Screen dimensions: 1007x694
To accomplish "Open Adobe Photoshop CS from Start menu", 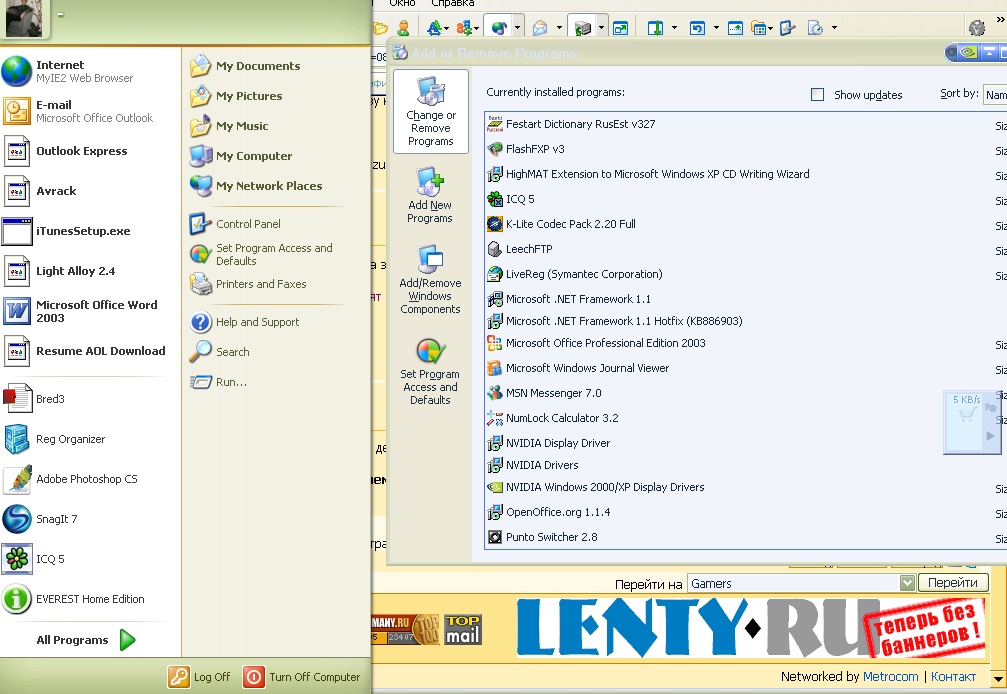I will (x=86, y=479).
